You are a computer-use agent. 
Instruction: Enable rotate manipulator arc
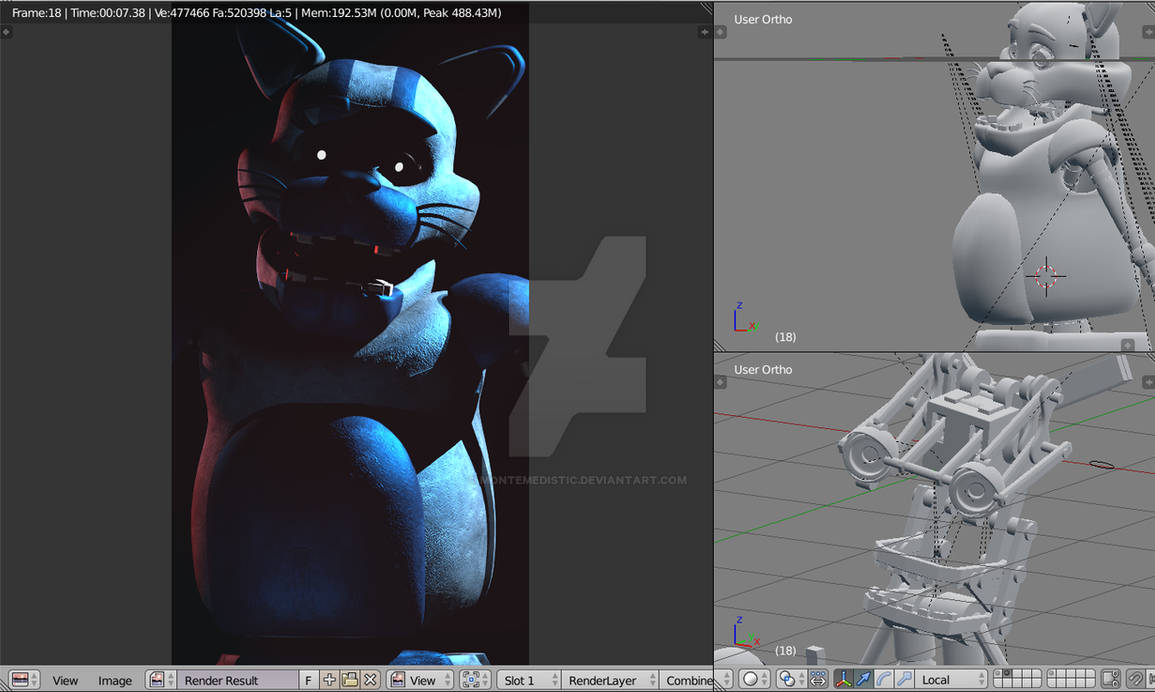(884, 679)
